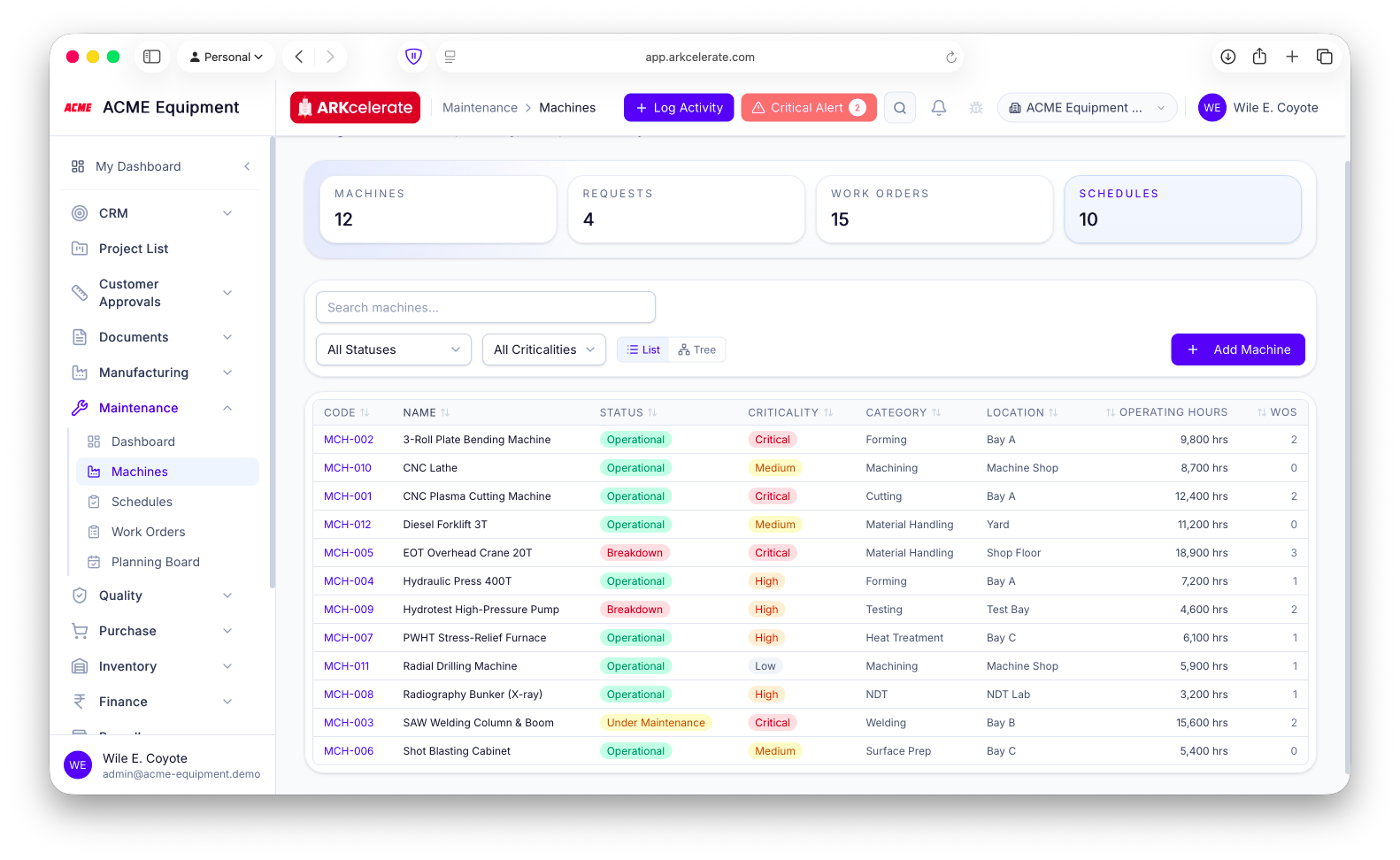Click the Project List icon in sidebar

point(80,249)
